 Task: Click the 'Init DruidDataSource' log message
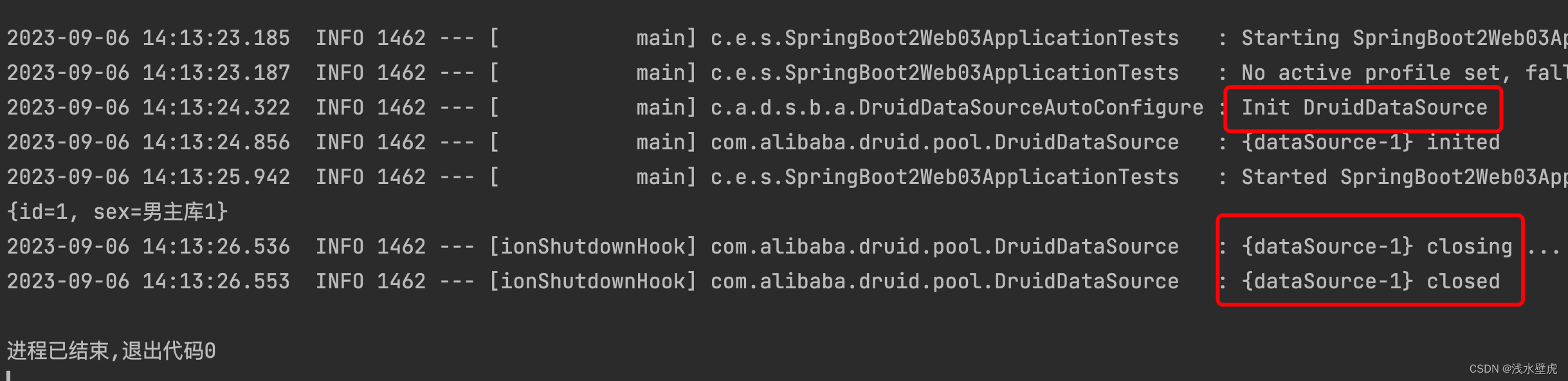1363,107
